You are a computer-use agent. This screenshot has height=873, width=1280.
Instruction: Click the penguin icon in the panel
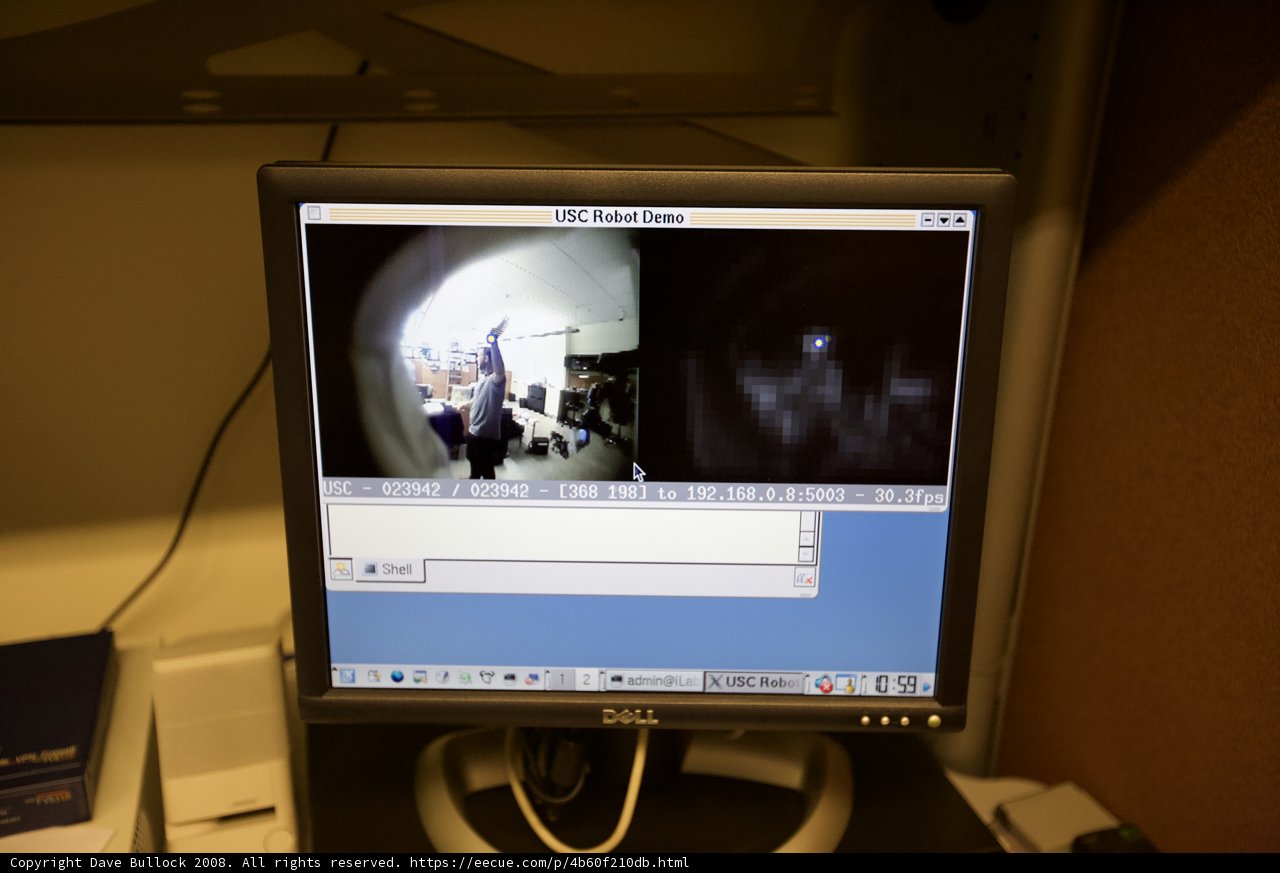pyautogui.click(x=487, y=677)
